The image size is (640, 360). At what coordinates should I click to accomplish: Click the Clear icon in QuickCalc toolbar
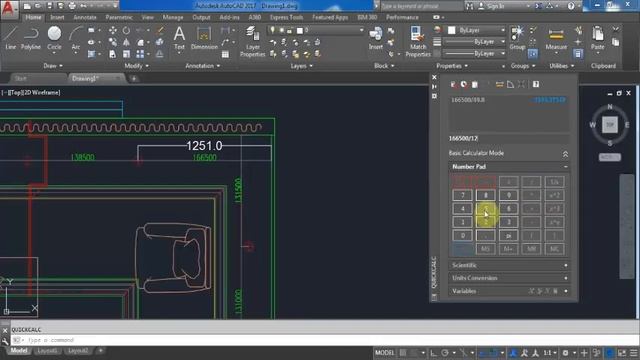454,84
